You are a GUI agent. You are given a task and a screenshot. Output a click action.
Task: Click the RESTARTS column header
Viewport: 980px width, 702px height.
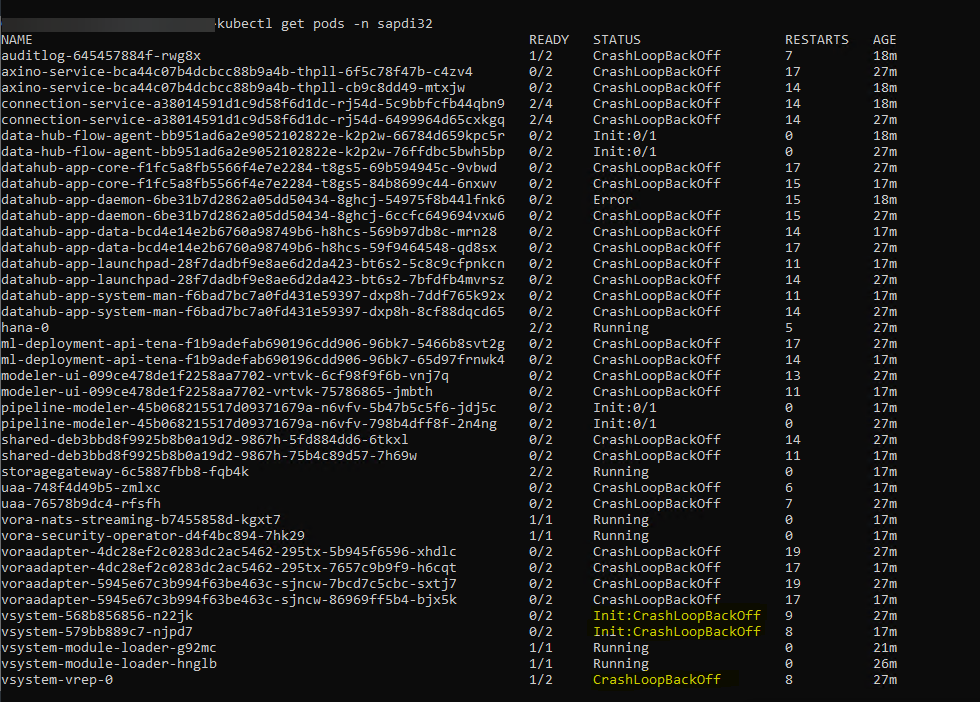point(817,39)
